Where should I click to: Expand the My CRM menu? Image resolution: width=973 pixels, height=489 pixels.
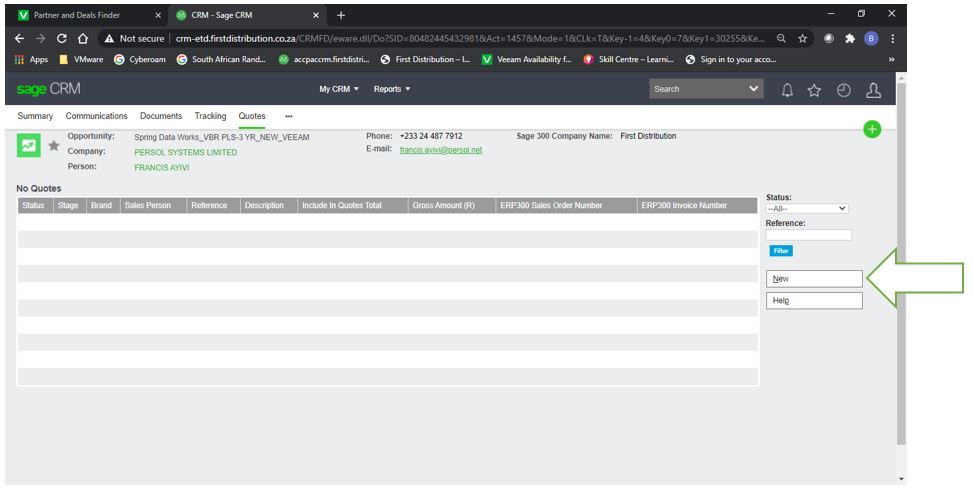[x=338, y=89]
